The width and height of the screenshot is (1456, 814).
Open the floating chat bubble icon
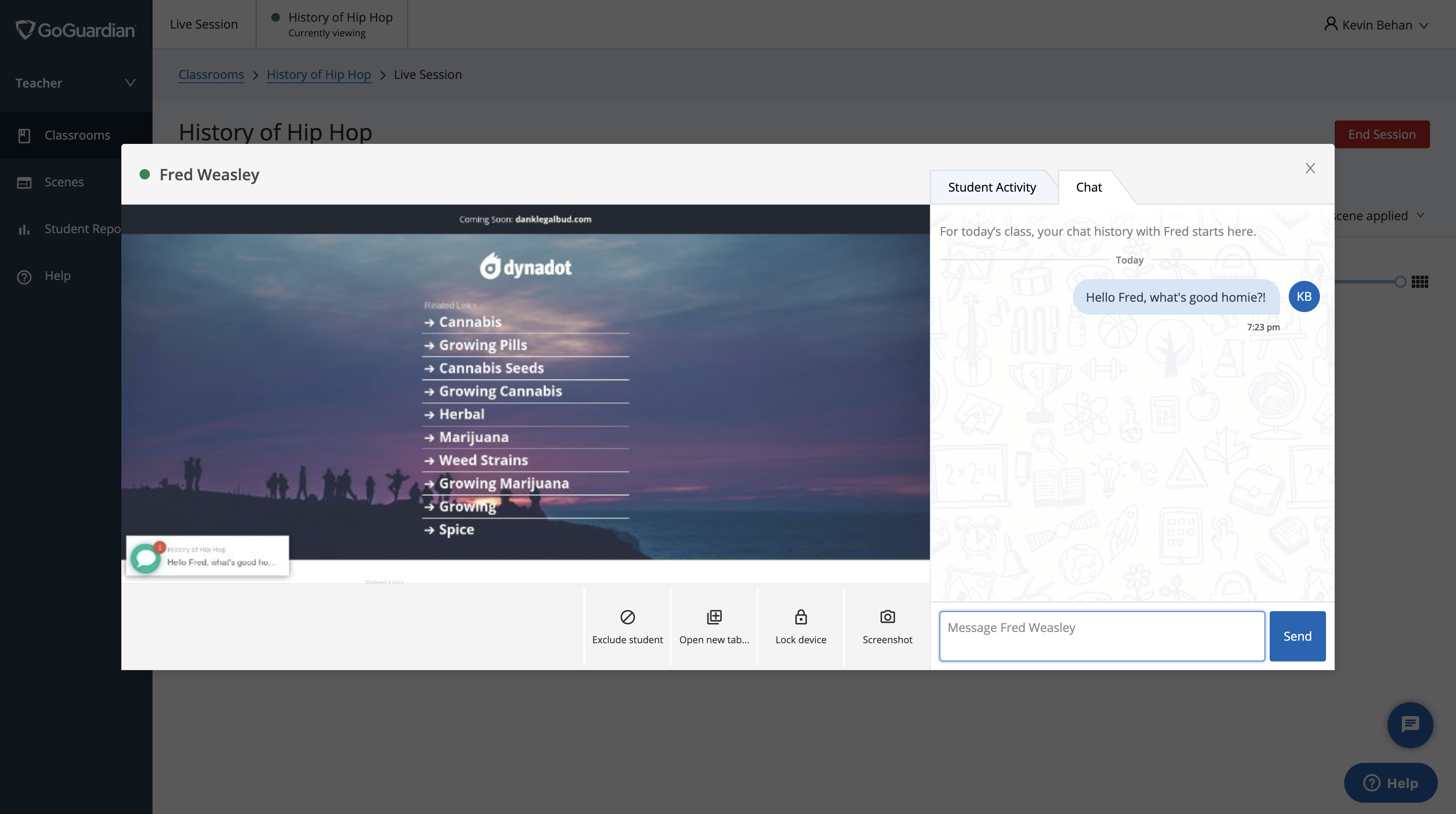pyautogui.click(x=1410, y=725)
